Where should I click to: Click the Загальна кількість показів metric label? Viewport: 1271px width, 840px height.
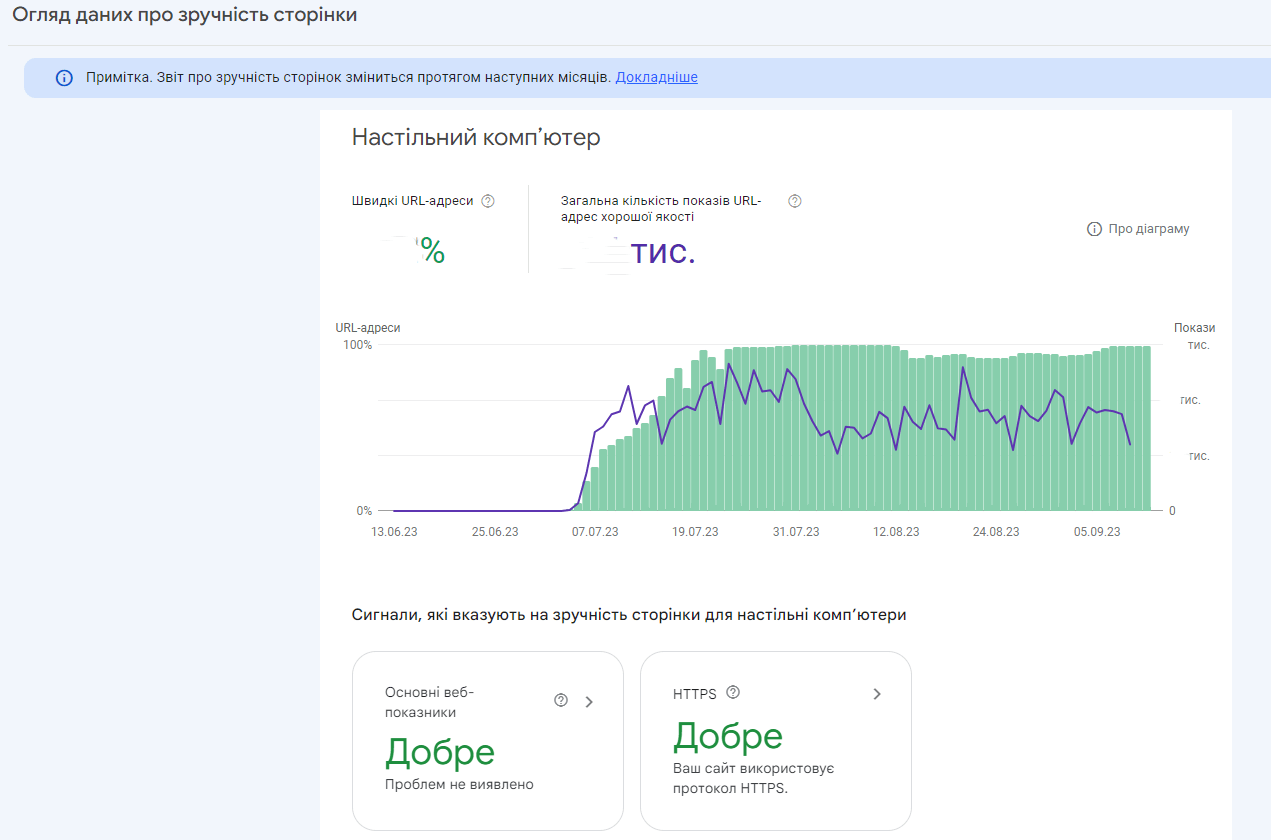[661, 208]
